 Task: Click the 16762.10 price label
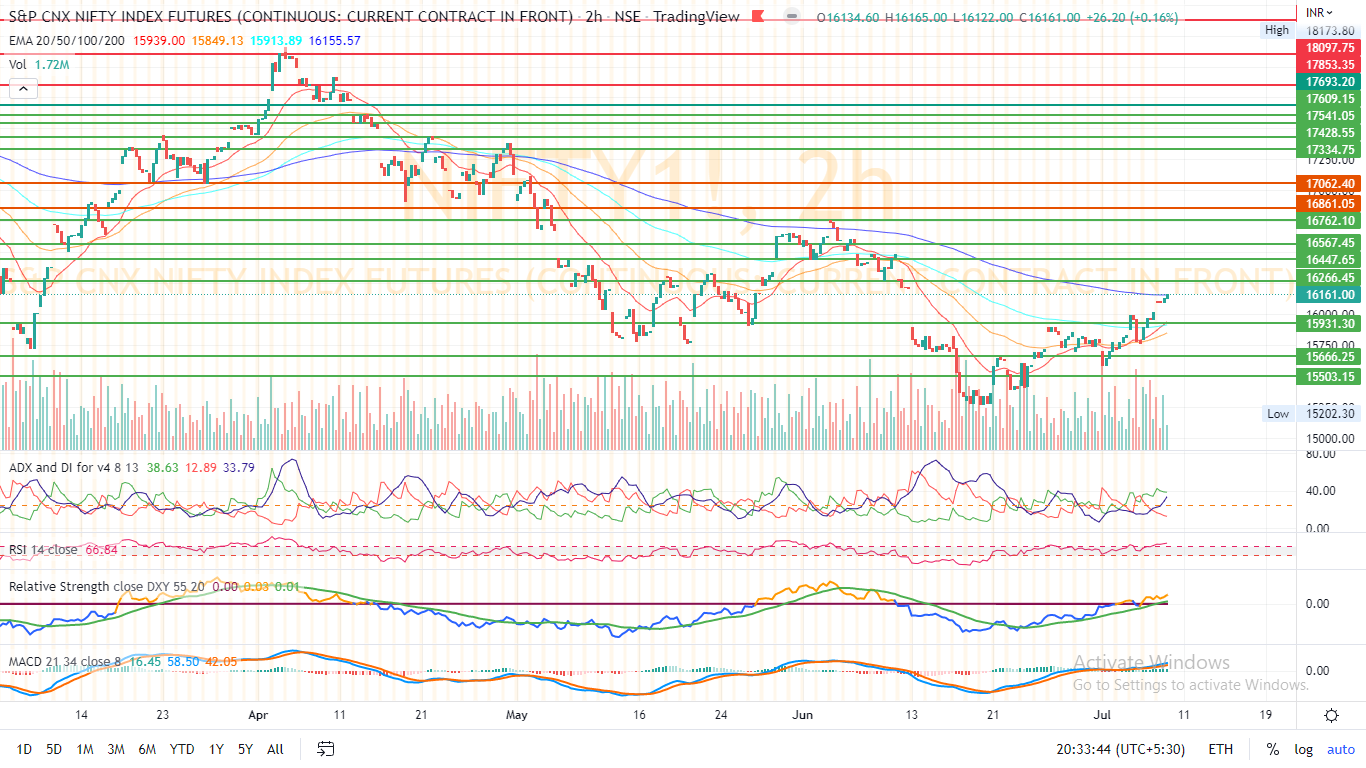click(1330, 221)
